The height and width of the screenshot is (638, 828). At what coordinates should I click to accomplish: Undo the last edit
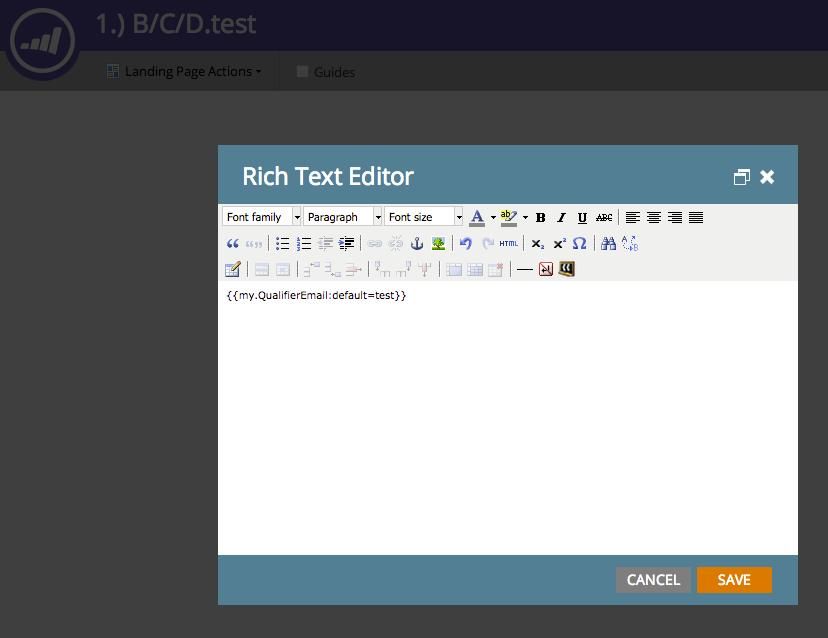pyautogui.click(x=465, y=243)
